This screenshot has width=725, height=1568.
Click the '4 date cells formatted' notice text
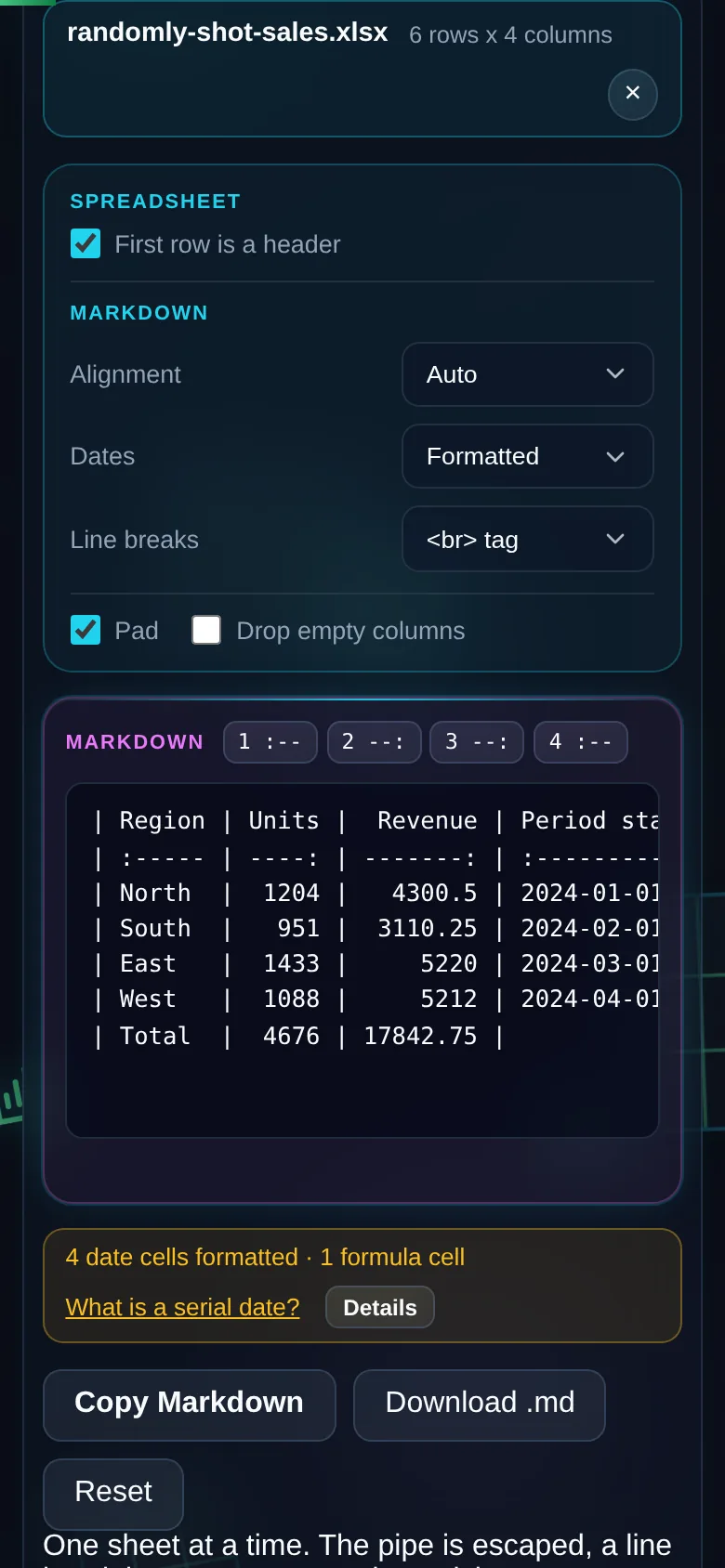pyautogui.click(x=182, y=1257)
